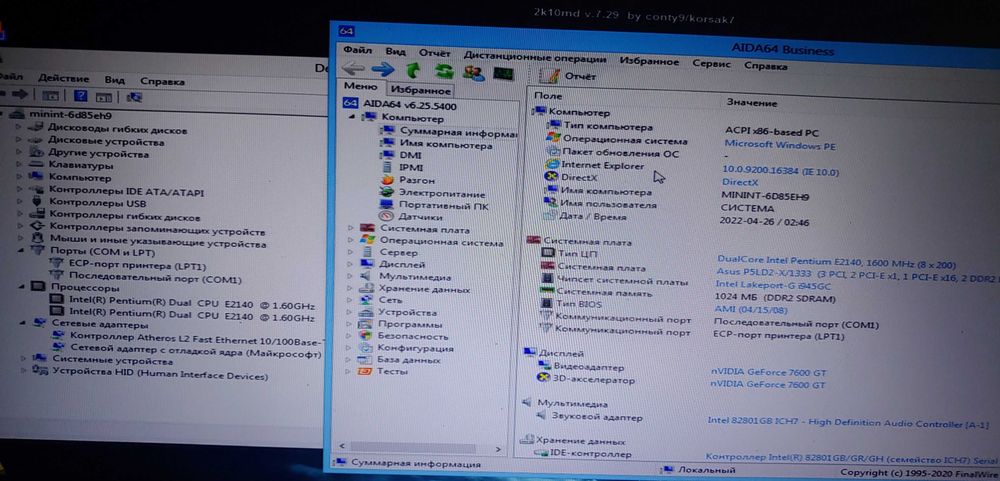The image size is (1000, 481).
Task: Open the Отчёт menu in AIDA64 menu bar
Action: (x=434, y=54)
